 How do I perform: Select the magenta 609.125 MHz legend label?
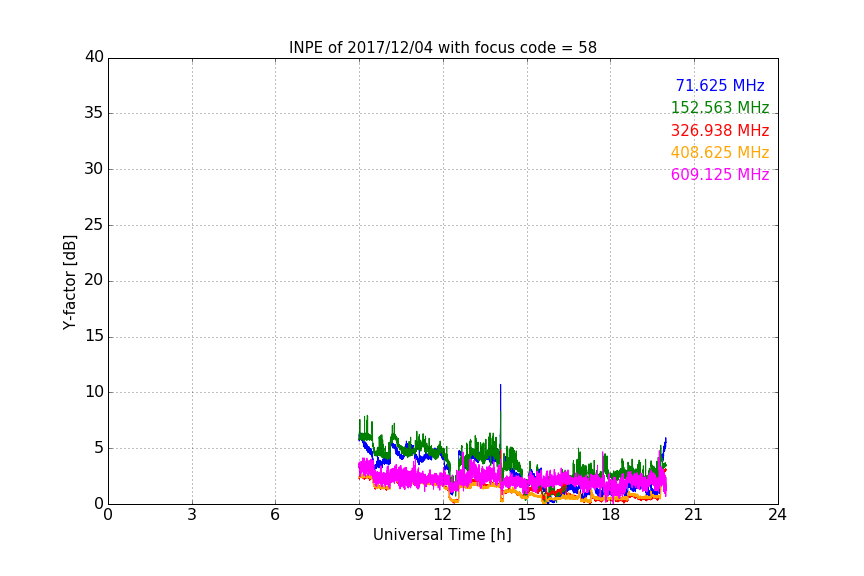pos(720,174)
